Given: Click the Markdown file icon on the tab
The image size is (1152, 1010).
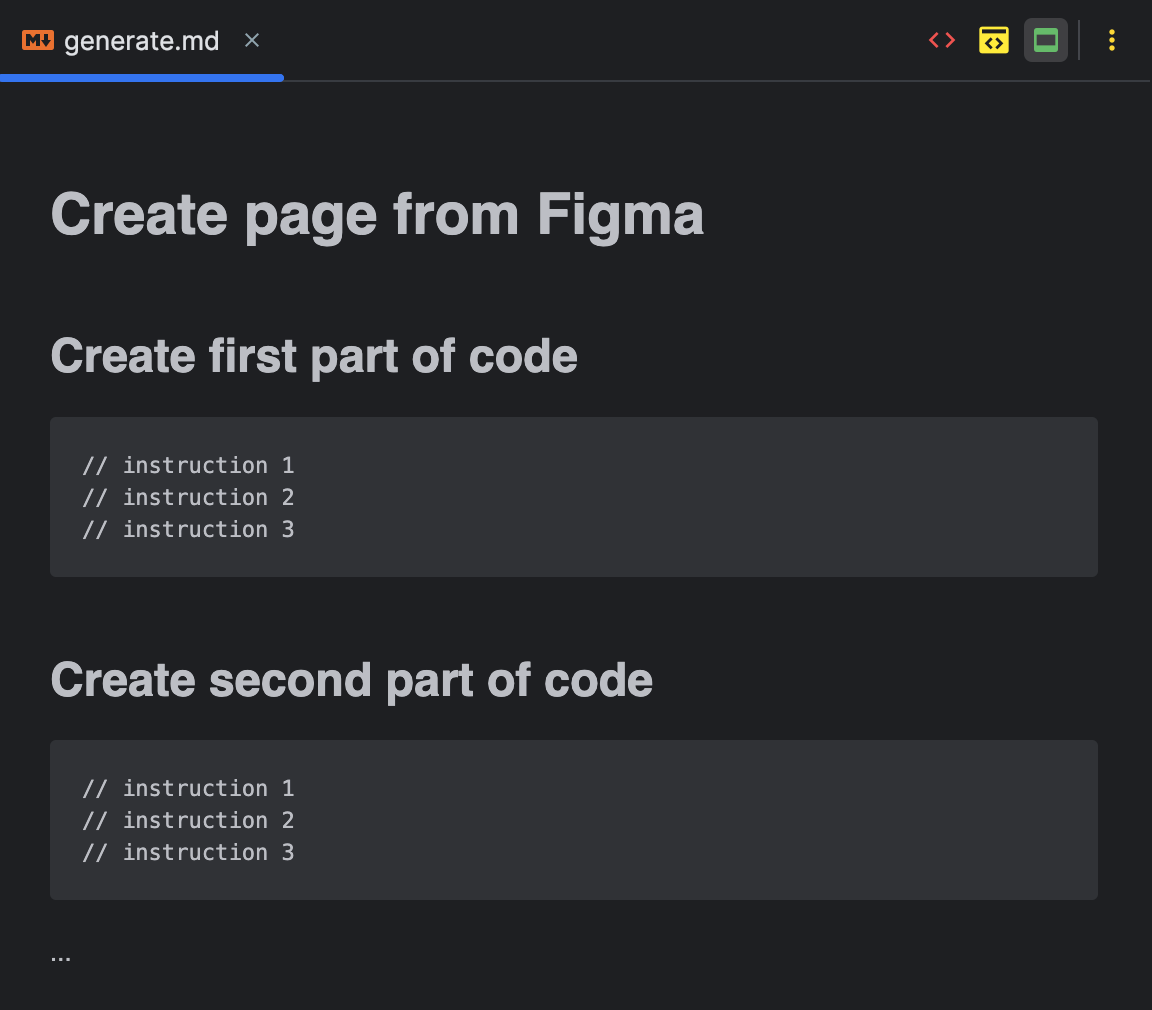Looking at the screenshot, I should point(36,40).
